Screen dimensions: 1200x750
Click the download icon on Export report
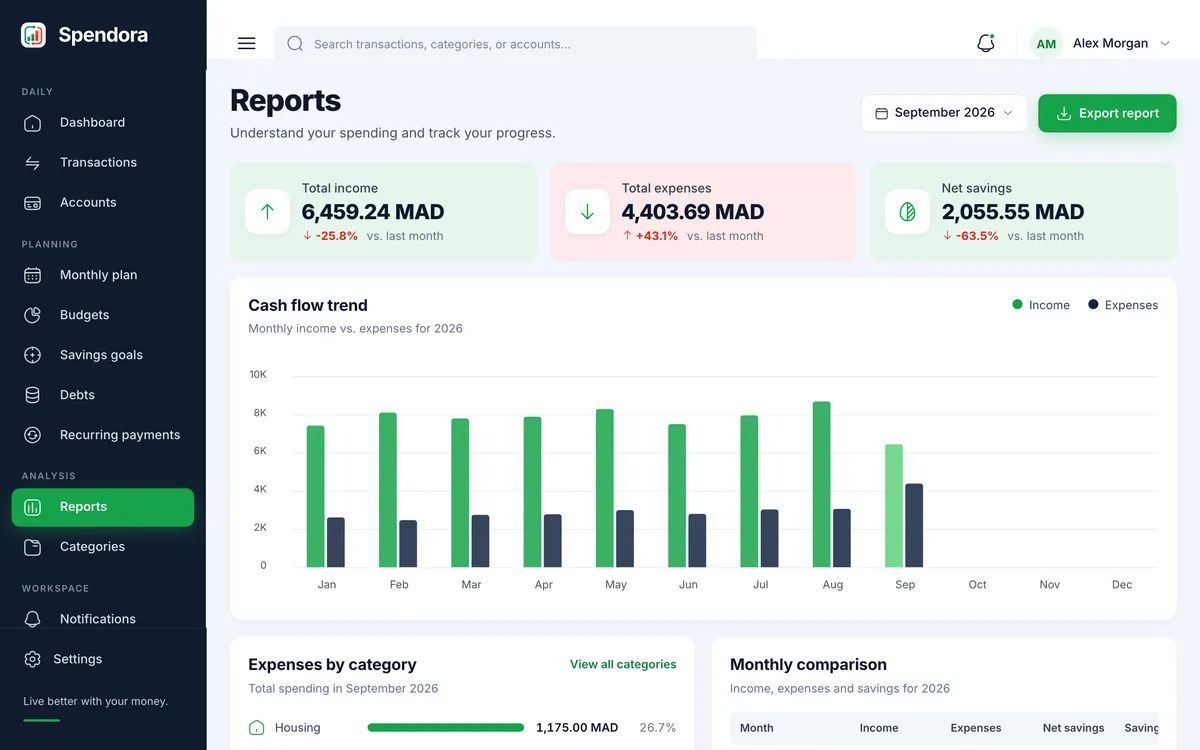(1064, 113)
